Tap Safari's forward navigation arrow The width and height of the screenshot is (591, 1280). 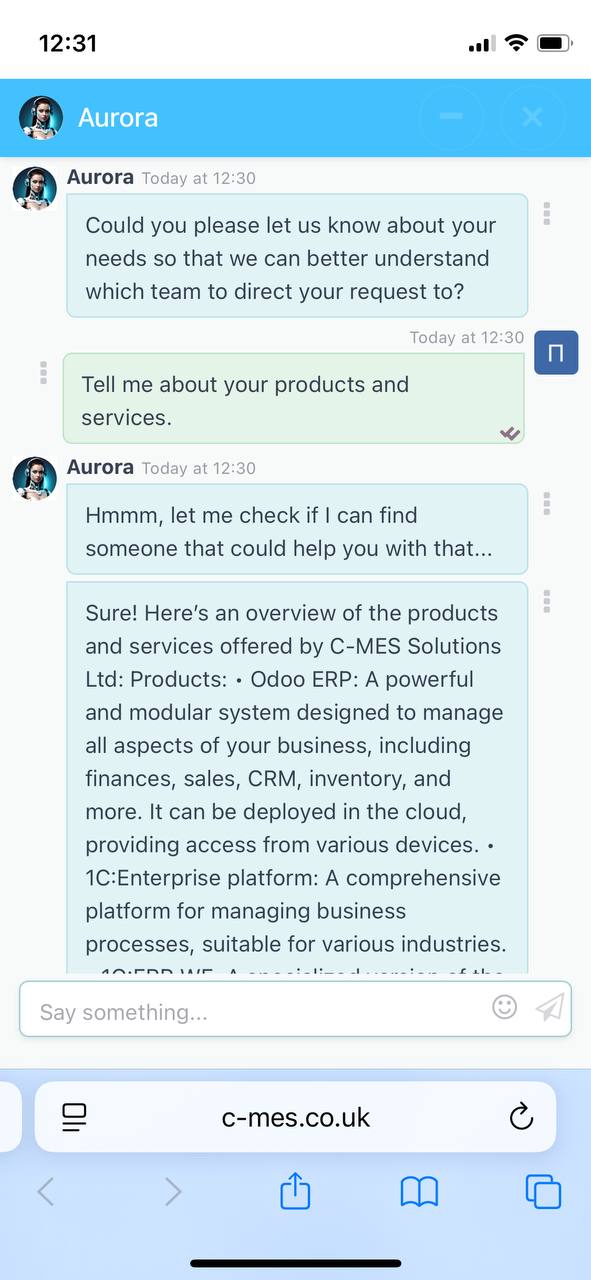[x=171, y=1191]
